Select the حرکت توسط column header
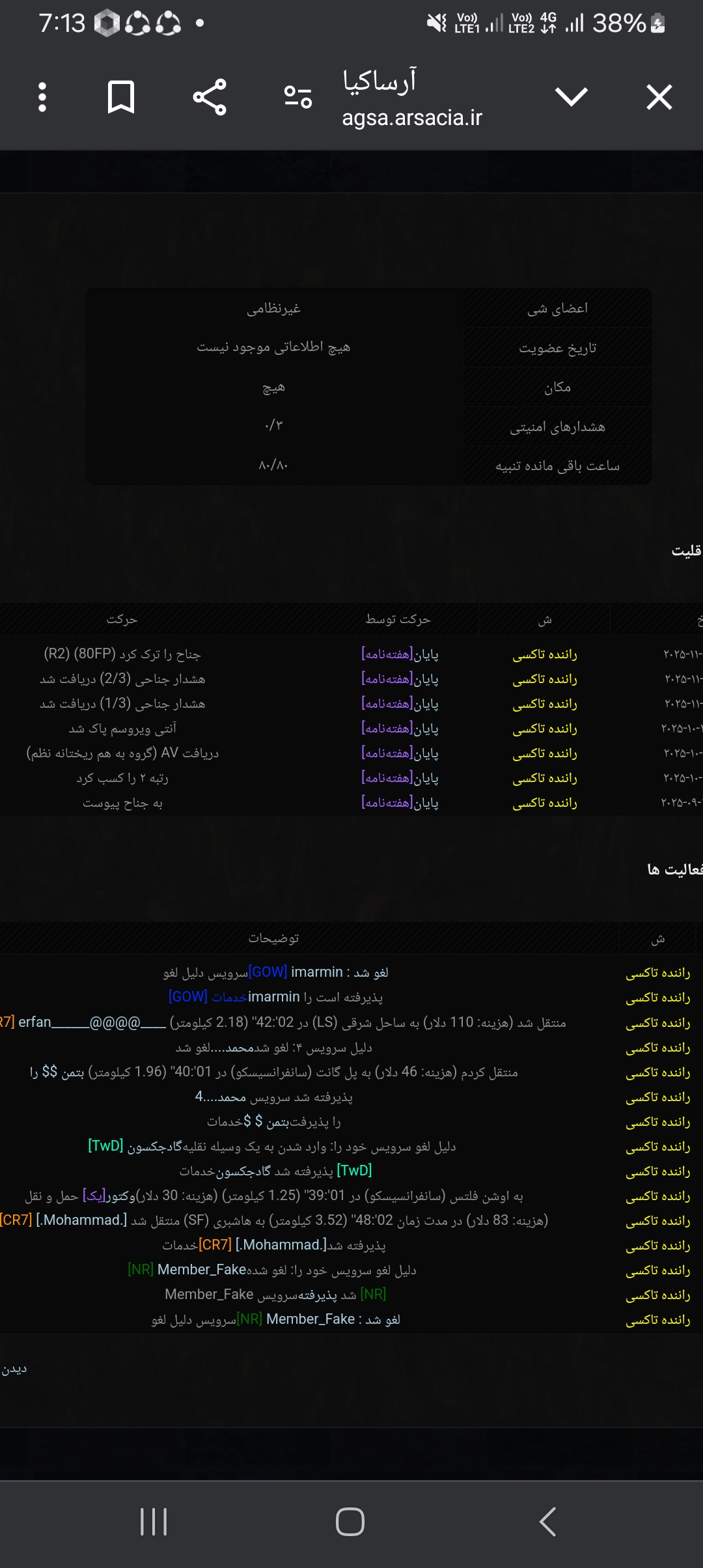 pos(398,619)
